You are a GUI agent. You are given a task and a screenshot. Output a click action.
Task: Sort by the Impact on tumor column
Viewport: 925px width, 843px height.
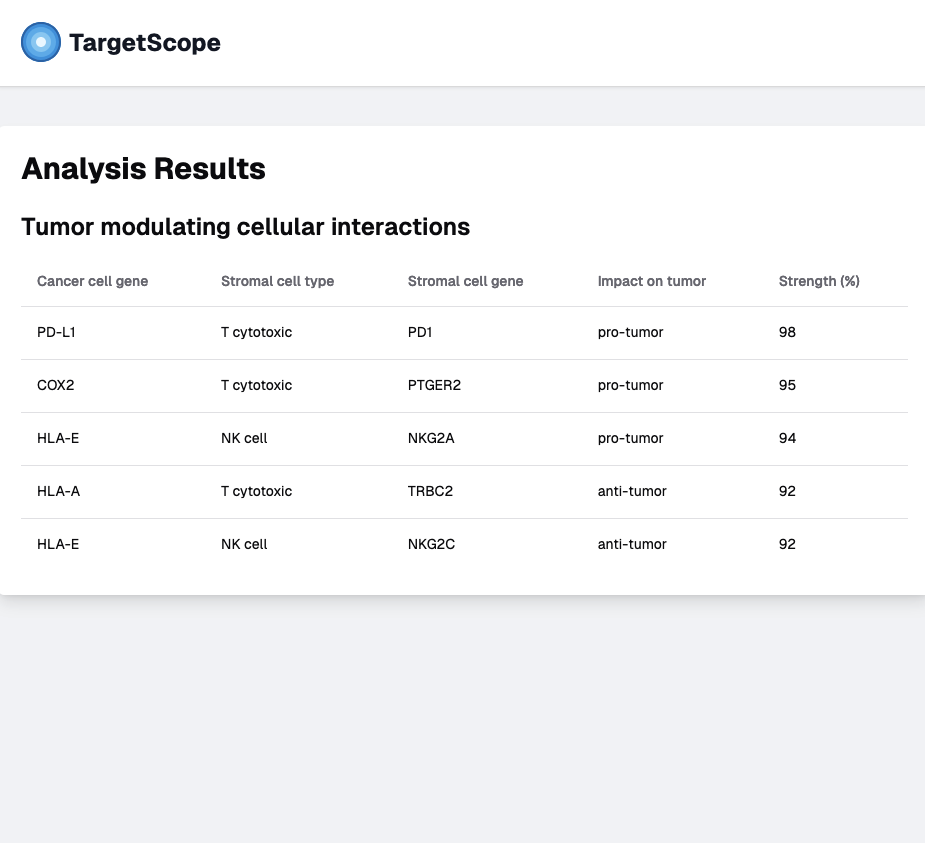coord(651,281)
